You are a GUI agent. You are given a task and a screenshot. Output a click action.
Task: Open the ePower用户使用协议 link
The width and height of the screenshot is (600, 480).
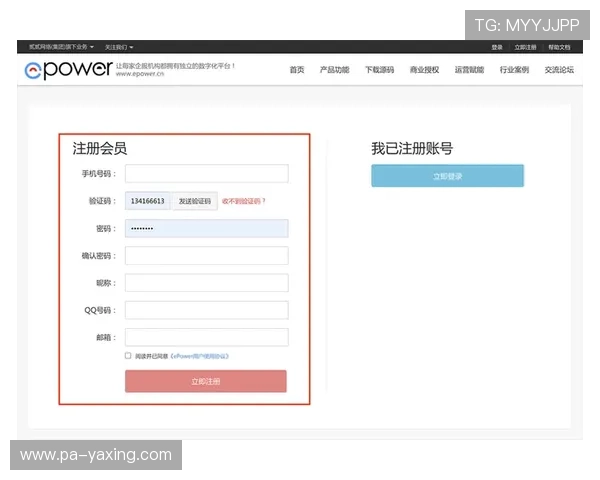click(x=199, y=356)
